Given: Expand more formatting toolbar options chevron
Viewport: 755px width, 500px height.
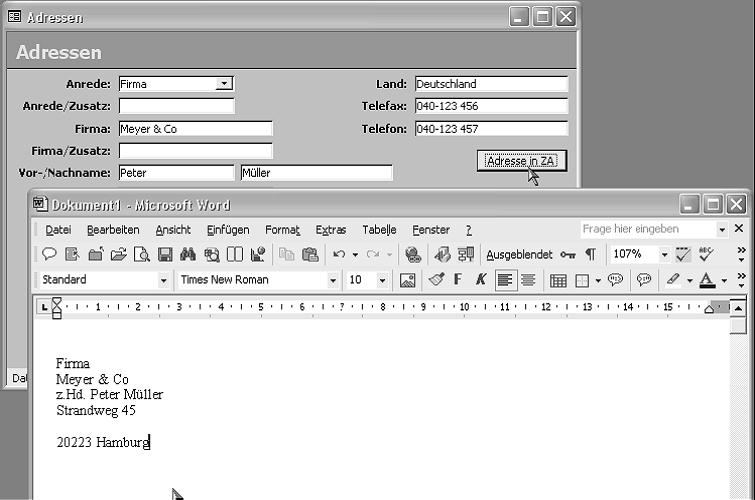Looking at the screenshot, I should pyautogui.click(x=742, y=280).
